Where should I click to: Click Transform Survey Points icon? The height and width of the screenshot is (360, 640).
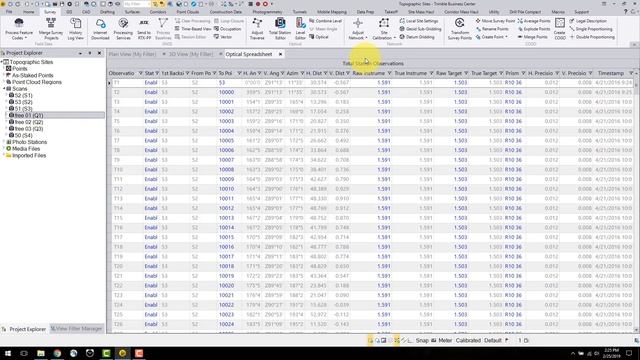tap(460, 29)
